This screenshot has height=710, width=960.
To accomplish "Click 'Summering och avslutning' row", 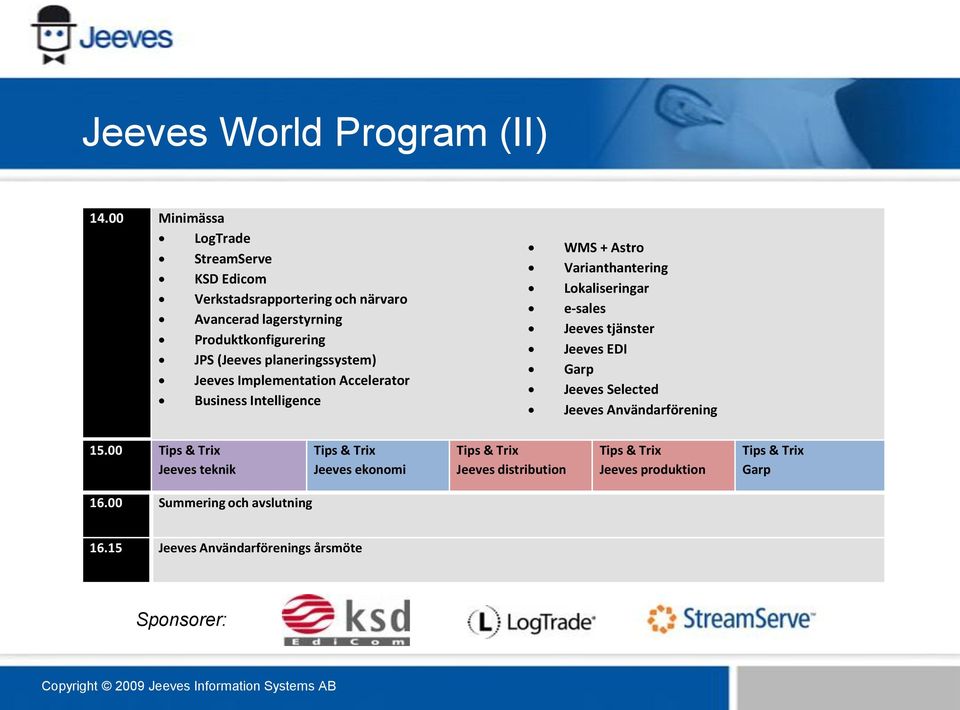I will (x=518, y=515).
